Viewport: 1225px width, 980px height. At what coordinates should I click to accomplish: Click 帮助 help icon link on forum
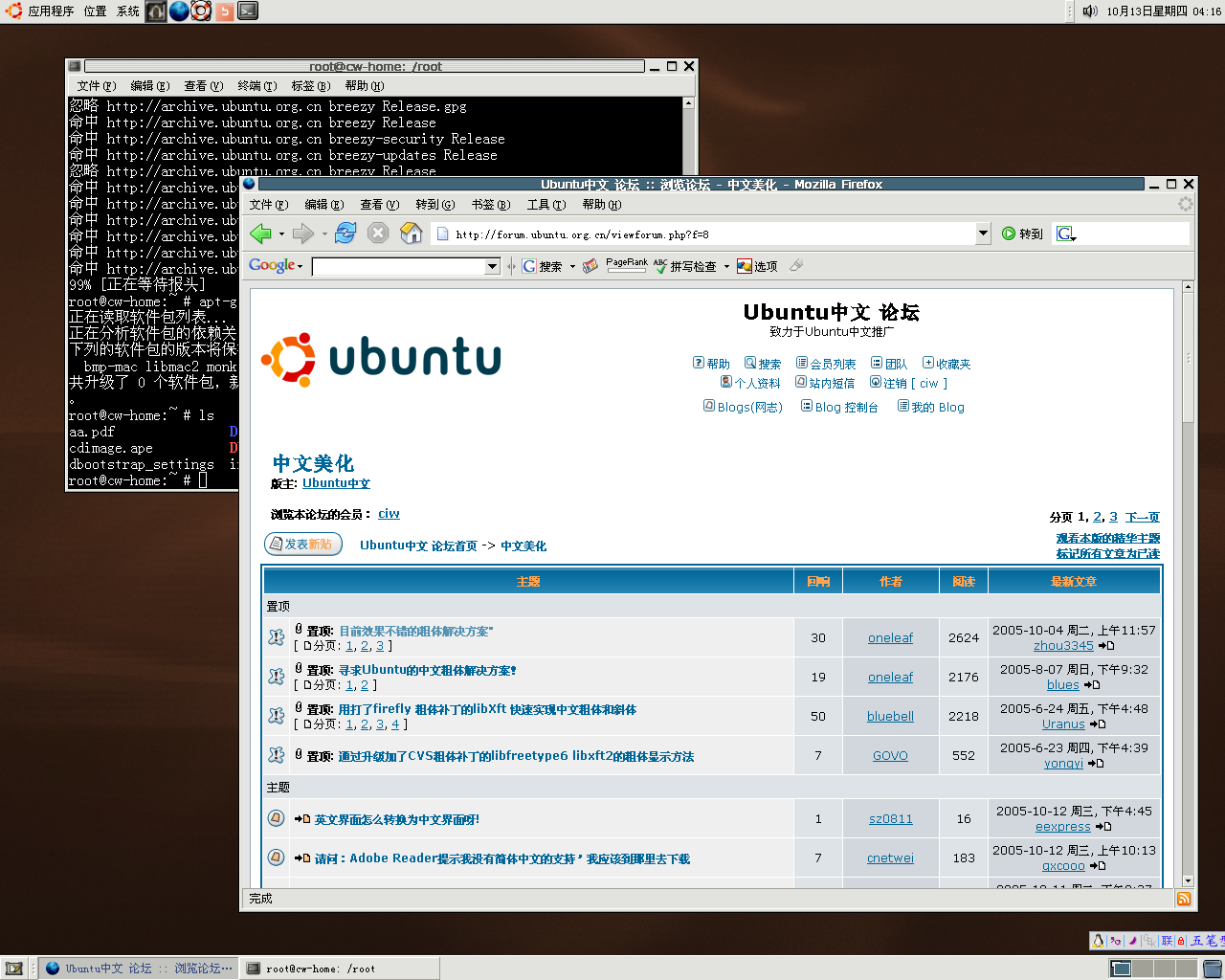(x=711, y=364)
